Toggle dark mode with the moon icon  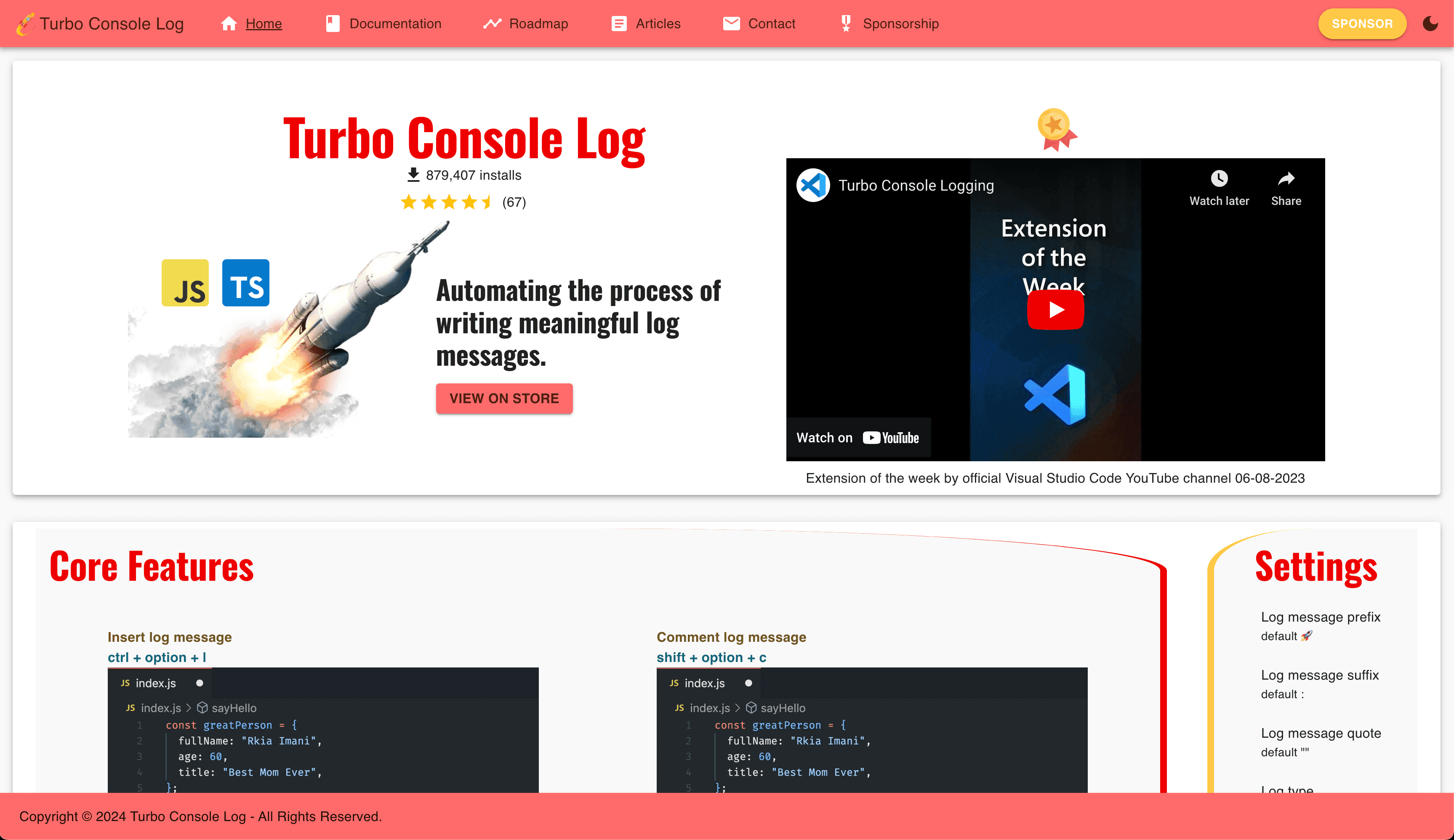pos(1430,24)
